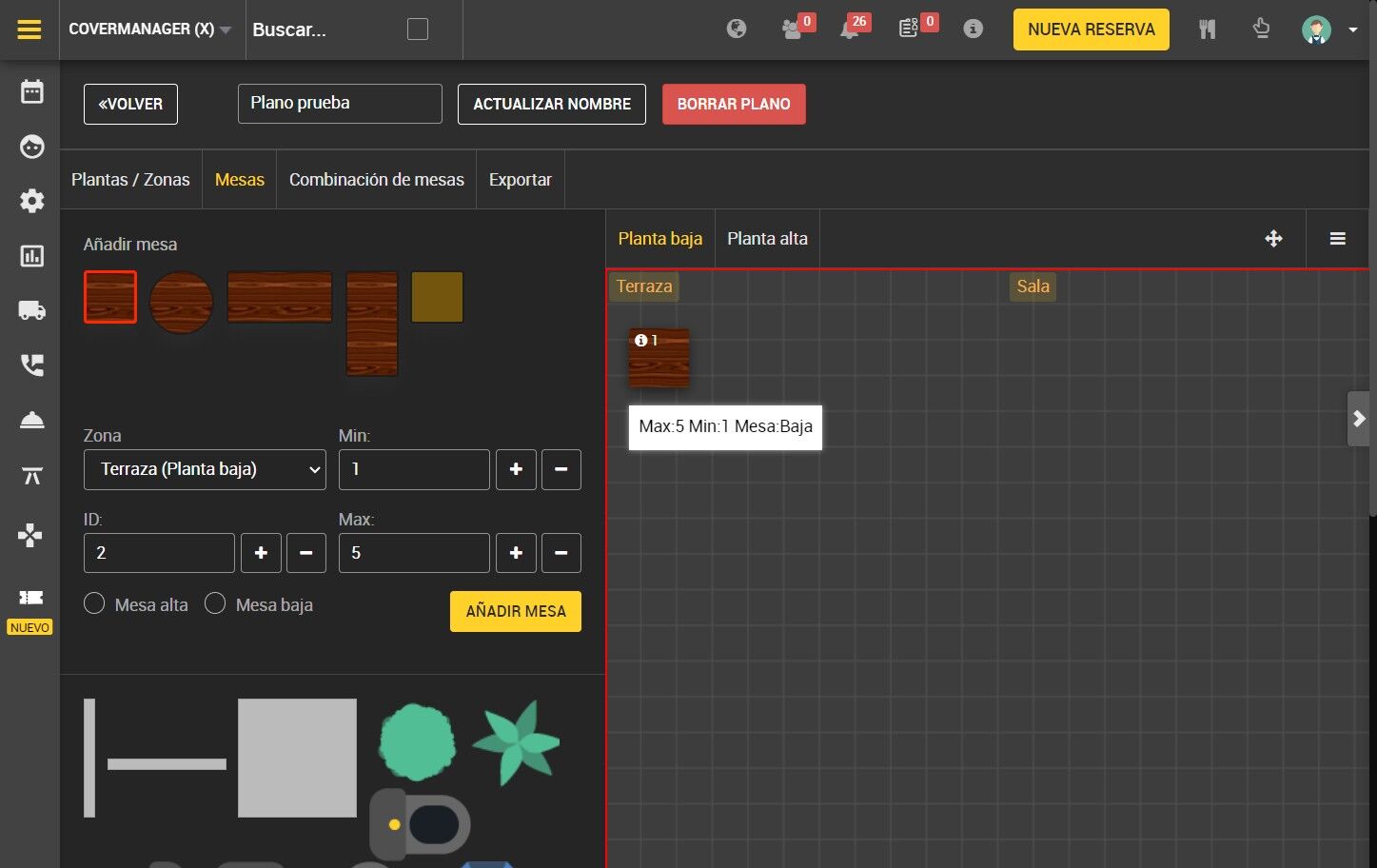Switch to the Planta alta floor tab
Viewport: 1377px width, 868px height.
[767, 239]
